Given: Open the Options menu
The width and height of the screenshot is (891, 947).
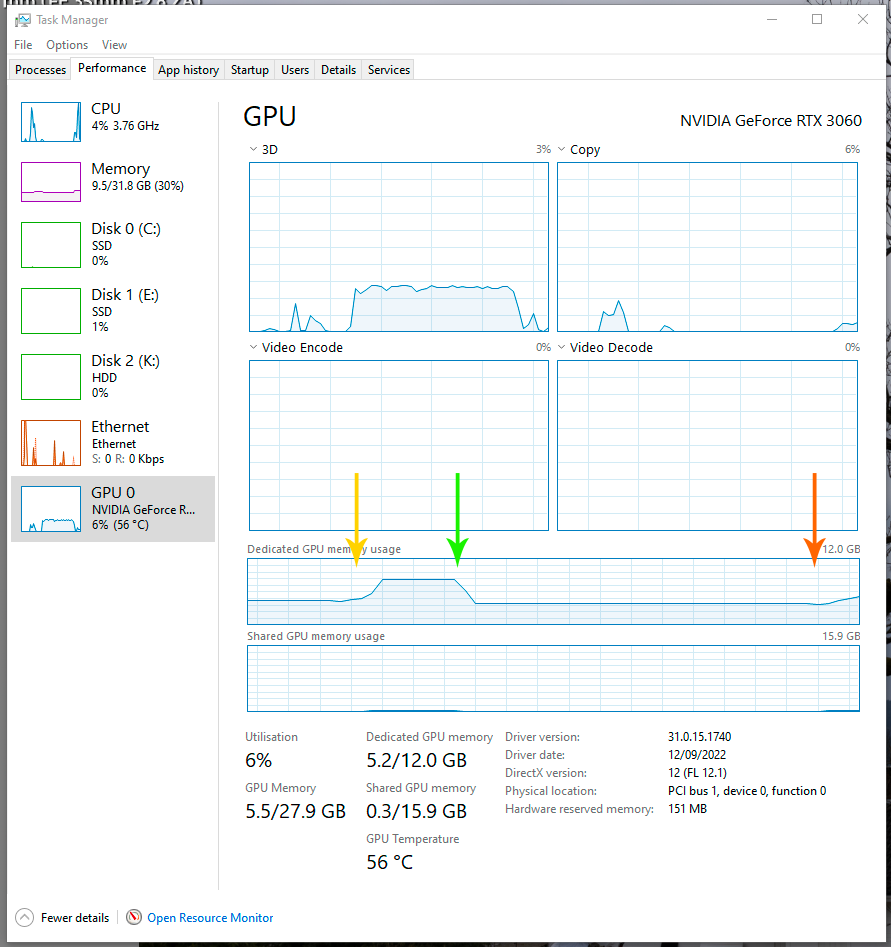Looking at the screenshot, I should point(67,45).
